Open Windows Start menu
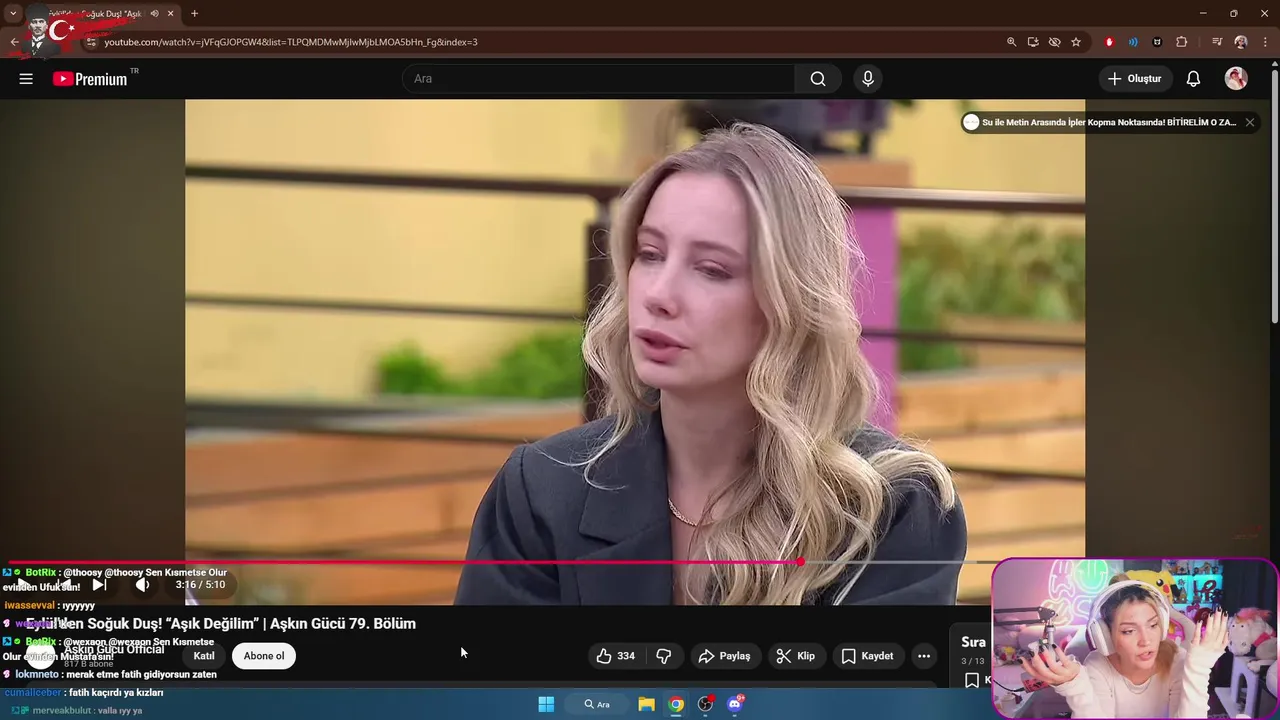This screenshot has width=1280, height=720. tap(546, 704)
